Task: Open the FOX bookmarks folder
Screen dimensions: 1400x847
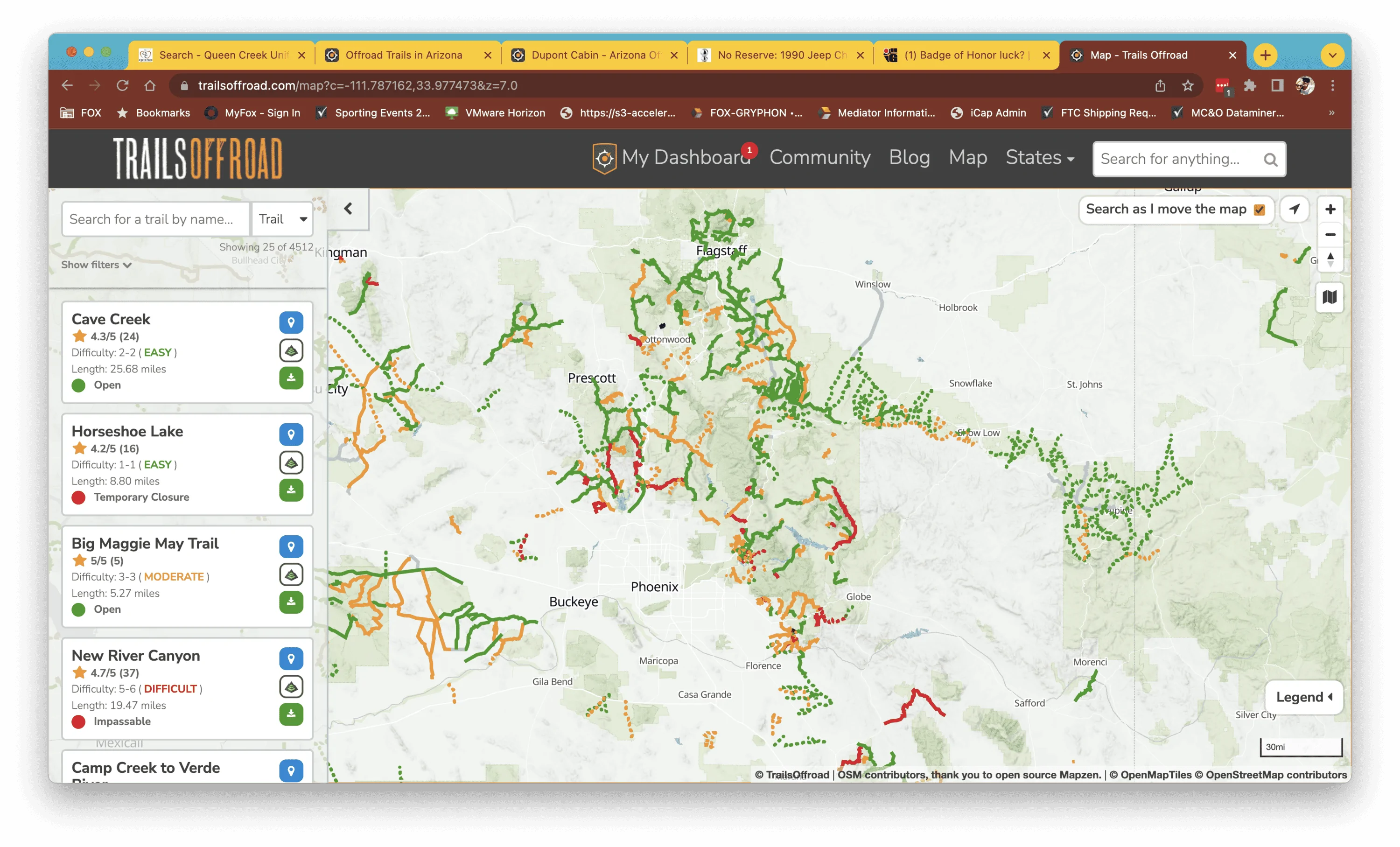Action: (x=81, y=112)
